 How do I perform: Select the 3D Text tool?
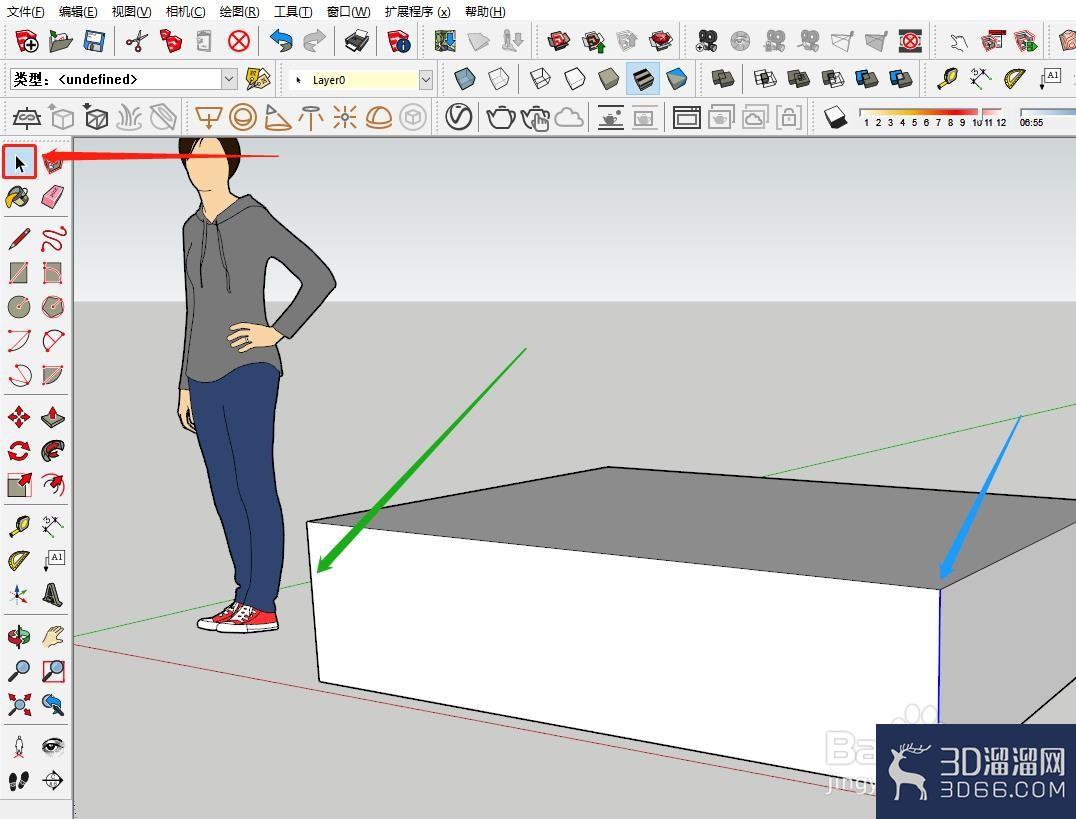pyautogui.click(x=53, y=595)
